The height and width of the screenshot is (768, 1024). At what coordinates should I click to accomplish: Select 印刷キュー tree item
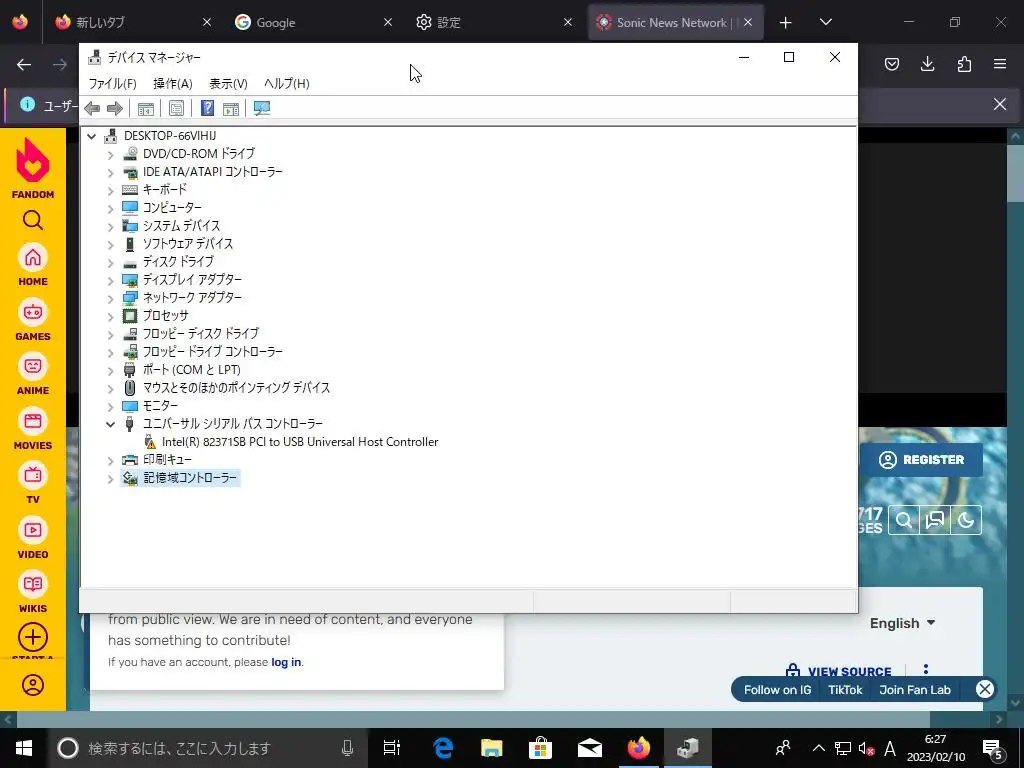click(167, 460)
